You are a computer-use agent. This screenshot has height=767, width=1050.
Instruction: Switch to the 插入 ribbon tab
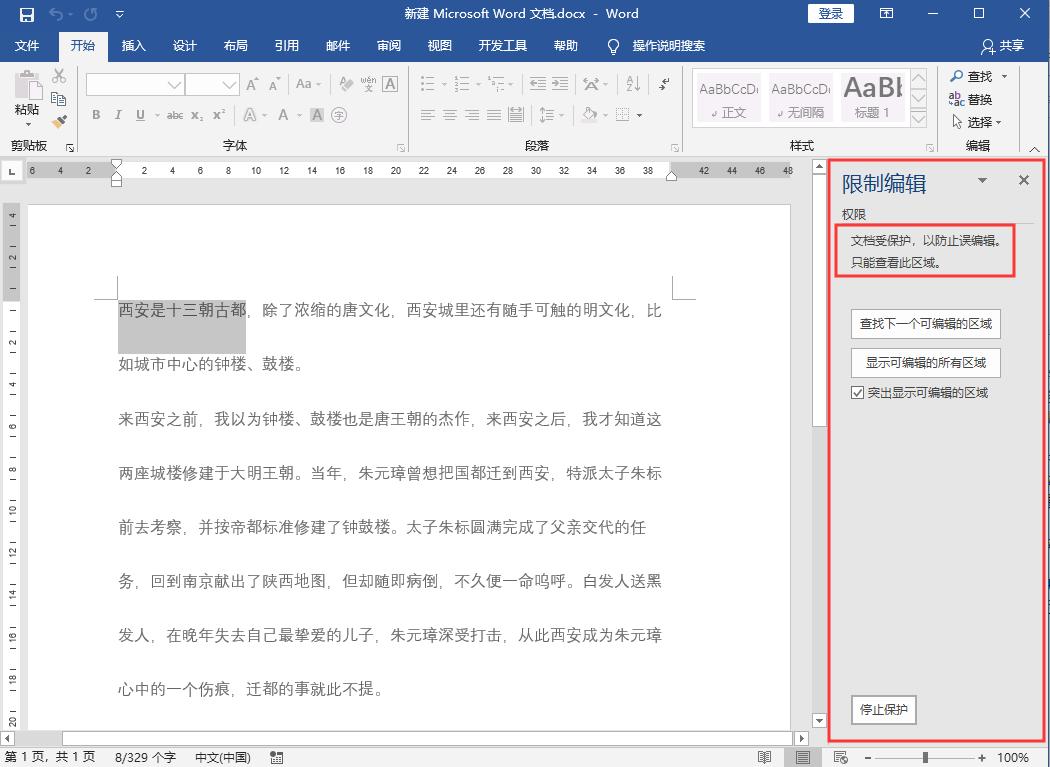coord(134,46)
